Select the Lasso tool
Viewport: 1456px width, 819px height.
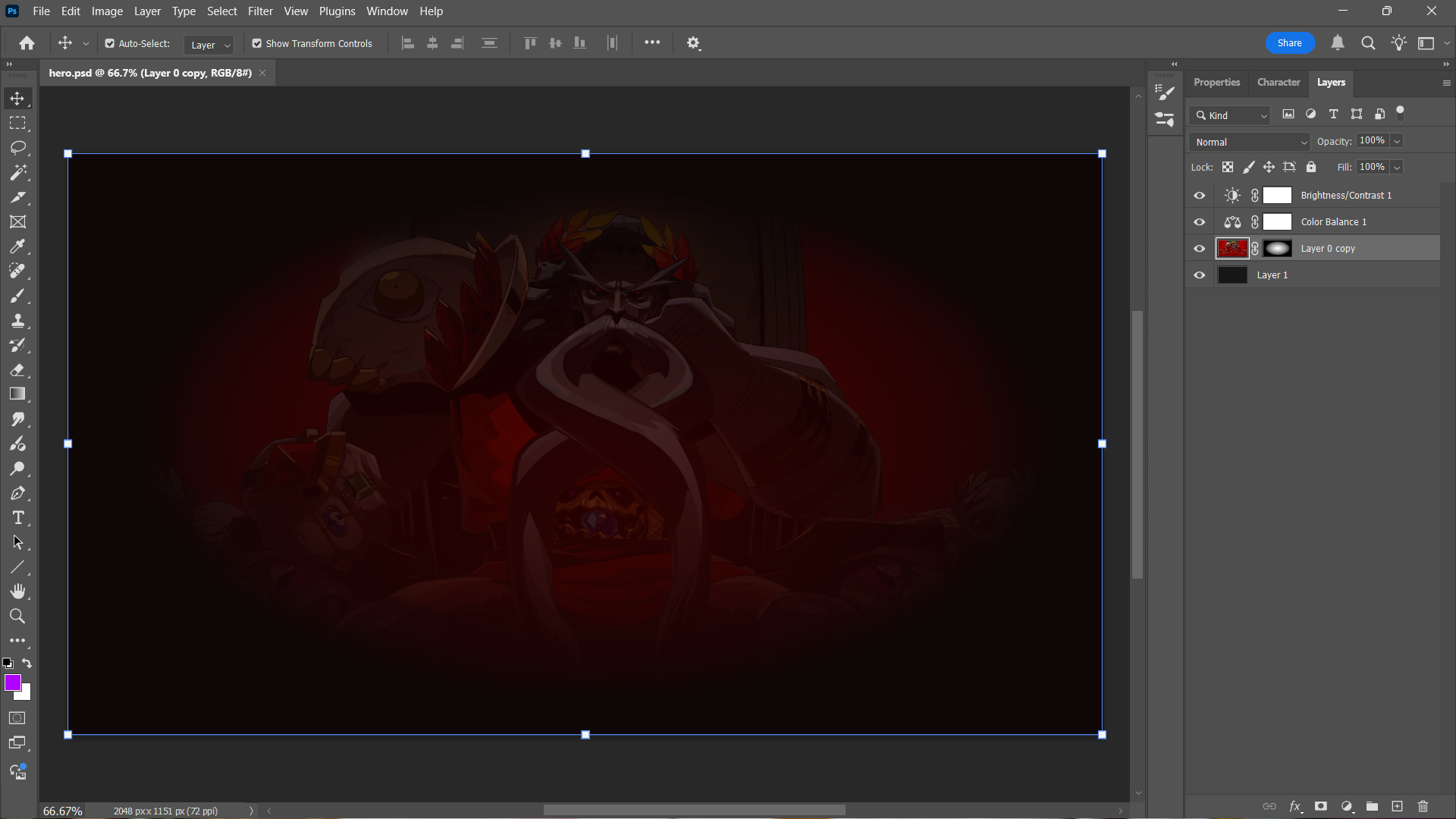click(x=17, y=147)
